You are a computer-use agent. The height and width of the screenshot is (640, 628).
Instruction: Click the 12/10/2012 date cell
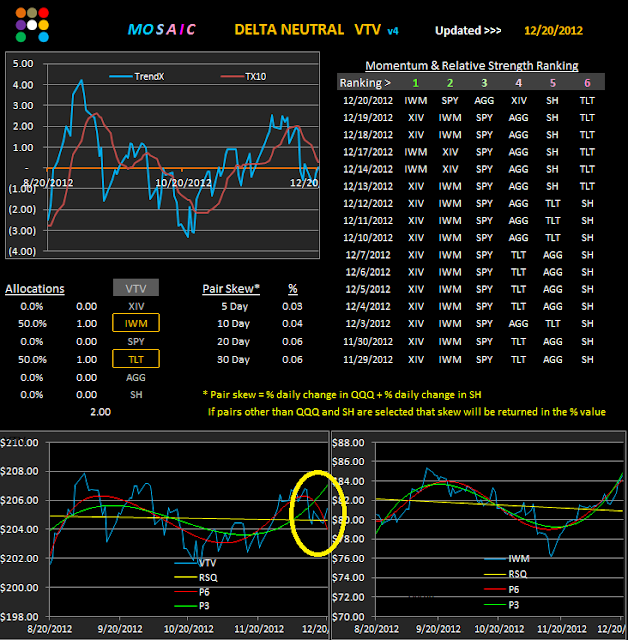[368, 238]
